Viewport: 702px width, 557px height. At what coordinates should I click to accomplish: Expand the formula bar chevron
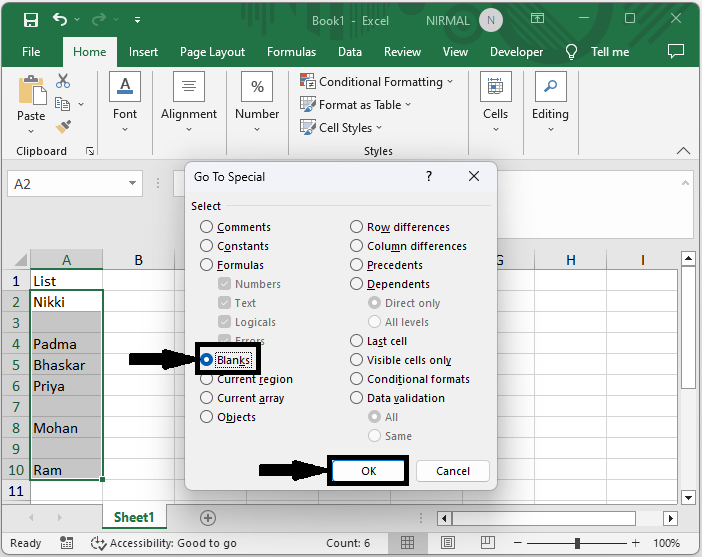click(x=685, y=183)
